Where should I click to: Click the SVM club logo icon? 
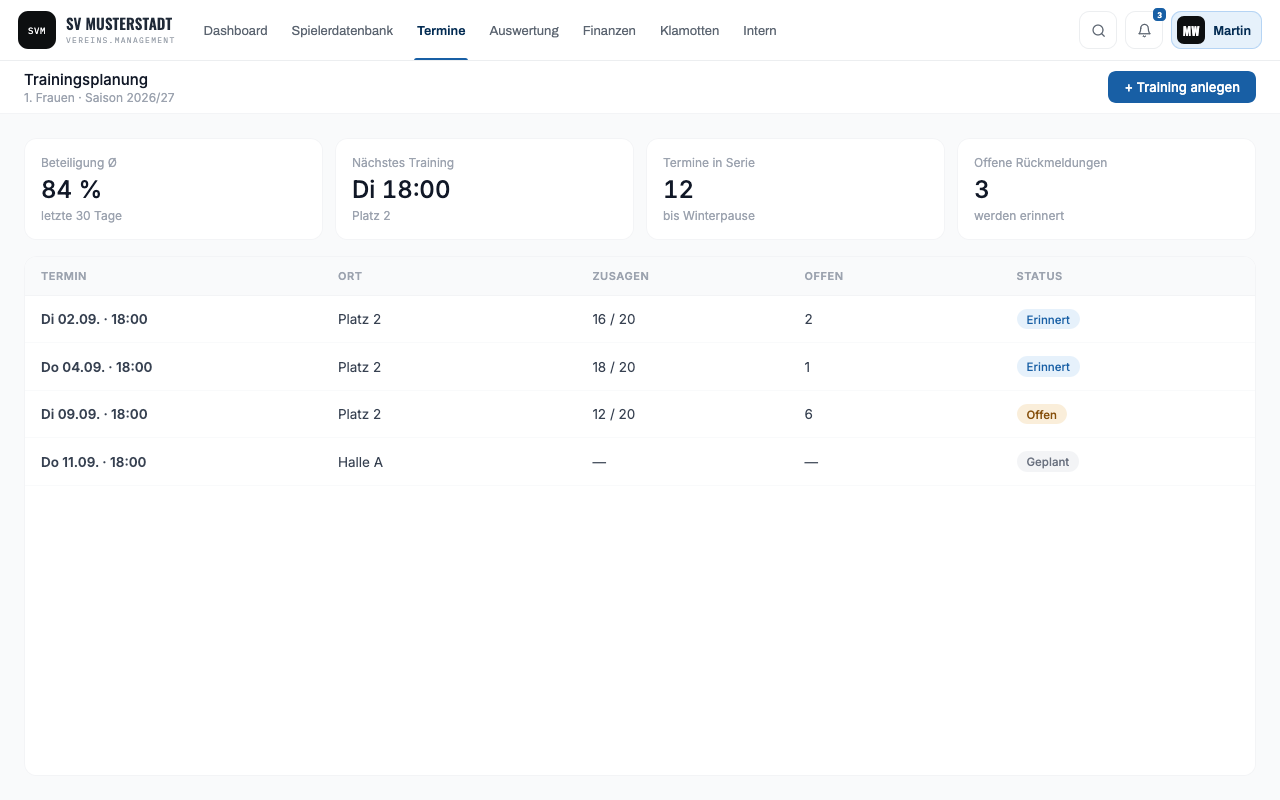[x=37, y=30]
